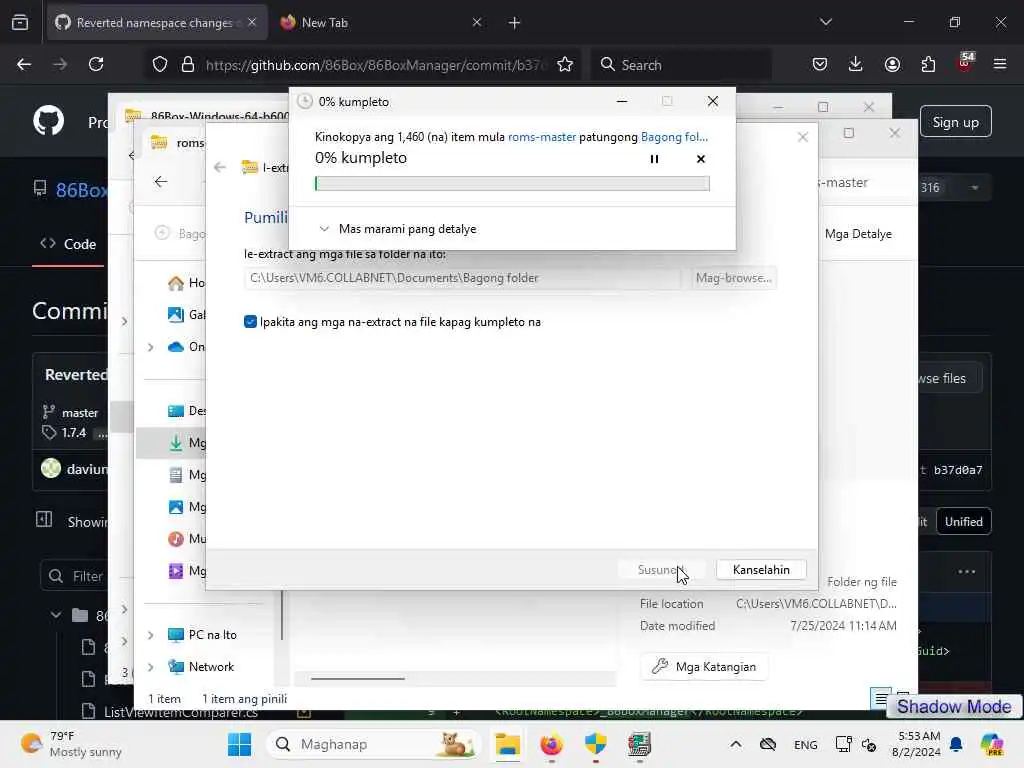Expand the PC na Ito tree node
Viewport: 1024px width, 768px height.
coord(151,635)
